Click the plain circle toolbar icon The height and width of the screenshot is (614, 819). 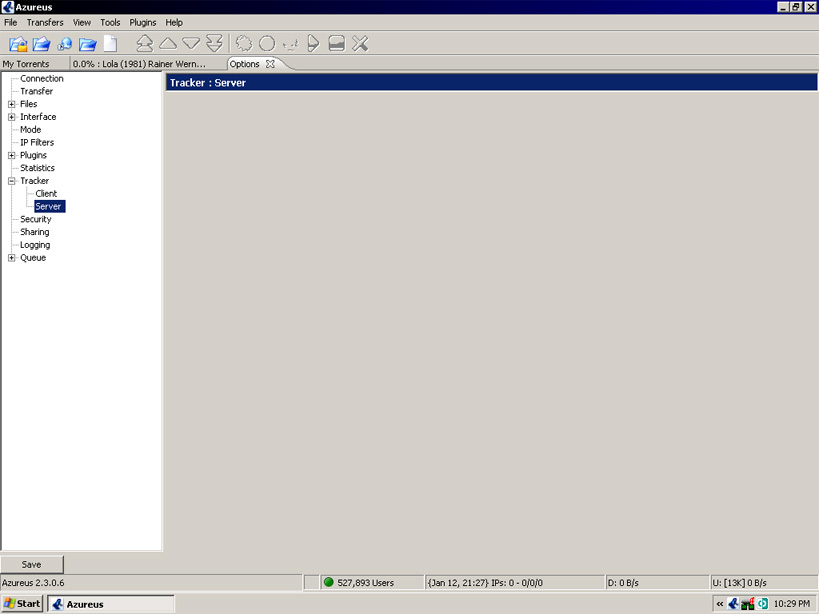(x=267, y=43)
